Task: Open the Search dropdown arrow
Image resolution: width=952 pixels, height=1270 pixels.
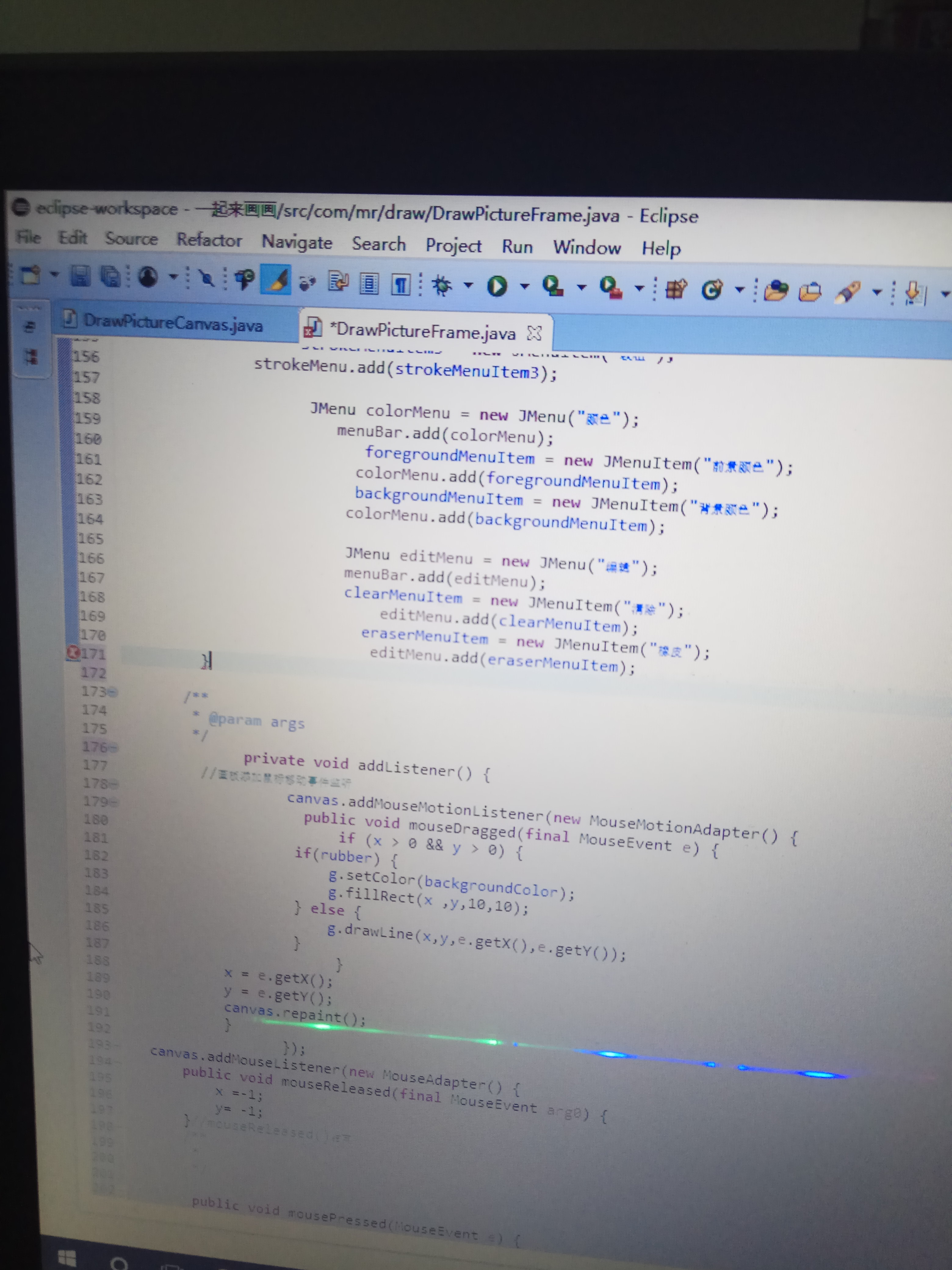Action: click(x=876, y=292)
